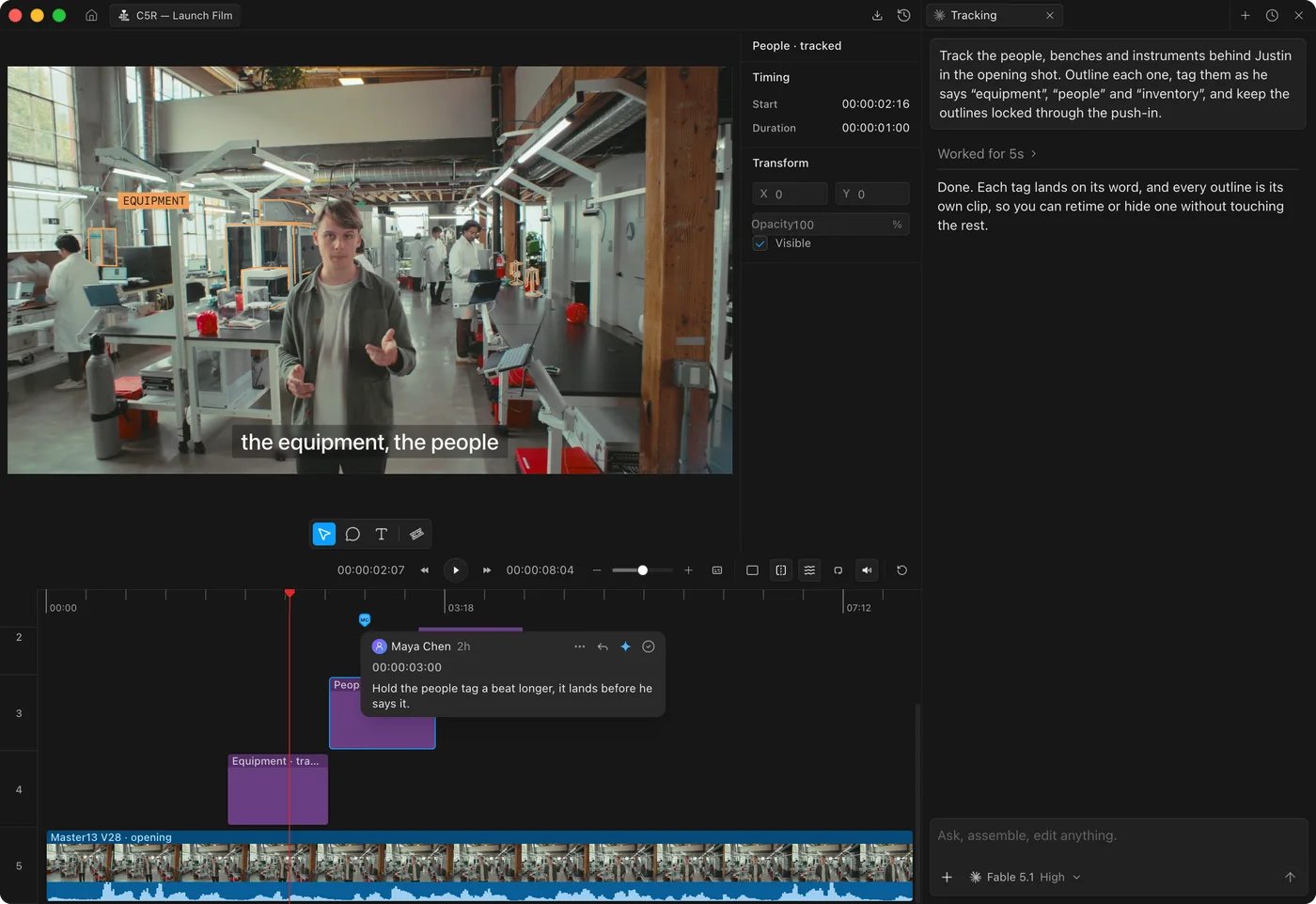Click the comment marker on timeline ruler
Viewport: 1316px width, 904px height.
point(365,619)
